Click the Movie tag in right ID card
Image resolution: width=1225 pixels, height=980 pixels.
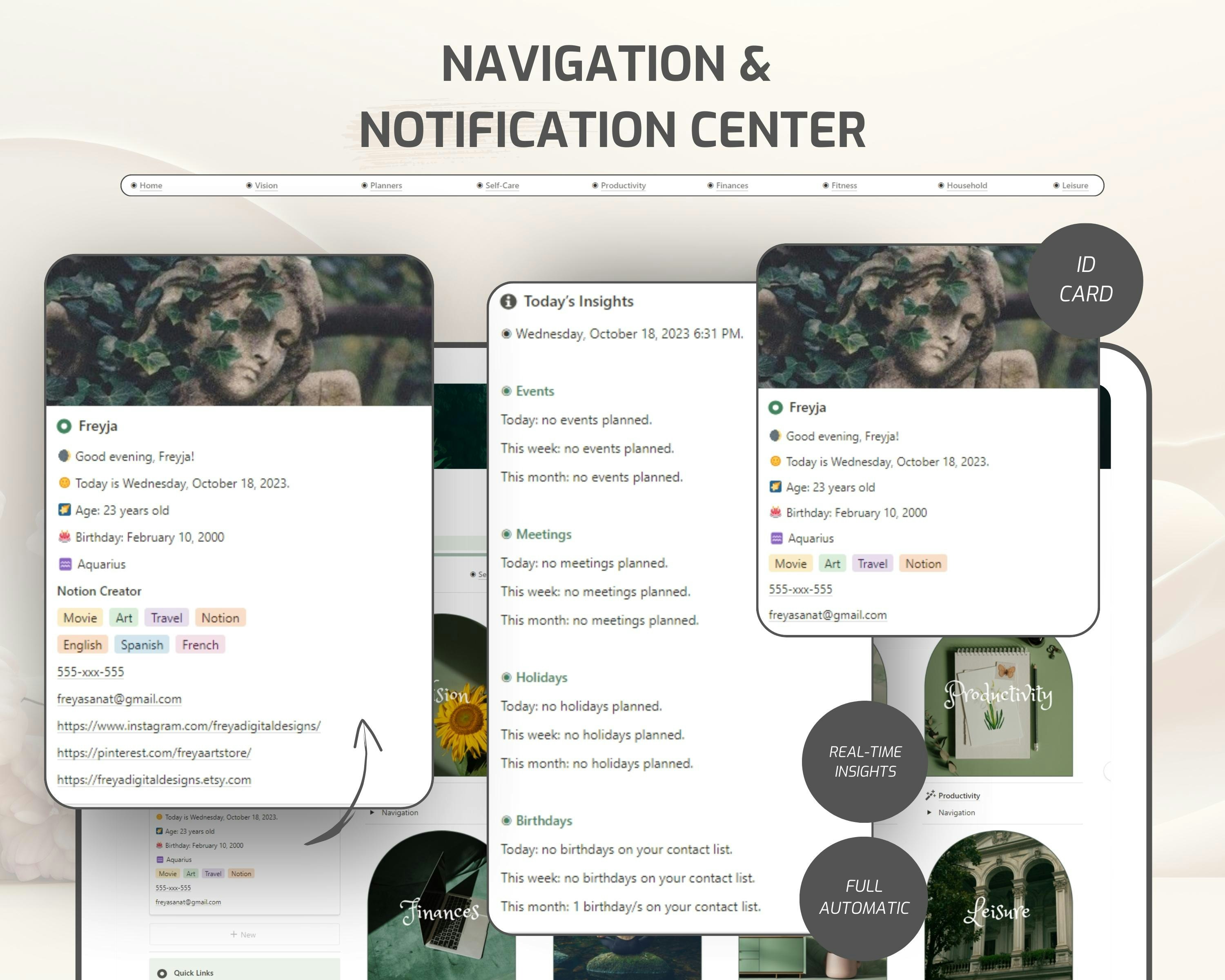(x=791, y=563)
